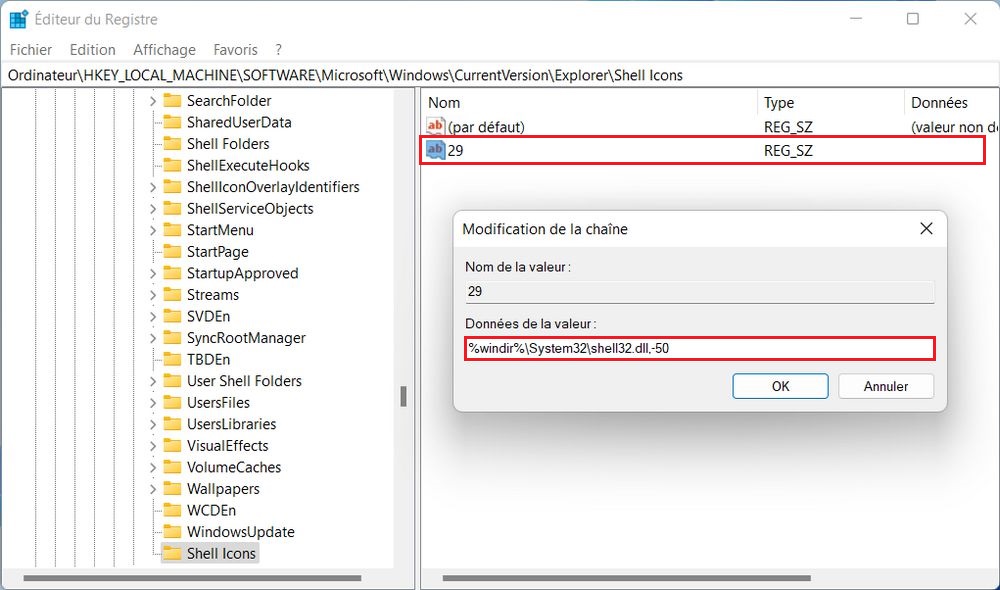Select the StartPage folder icon
Viewport: 1000px width, 590px height.
[172, 251]
